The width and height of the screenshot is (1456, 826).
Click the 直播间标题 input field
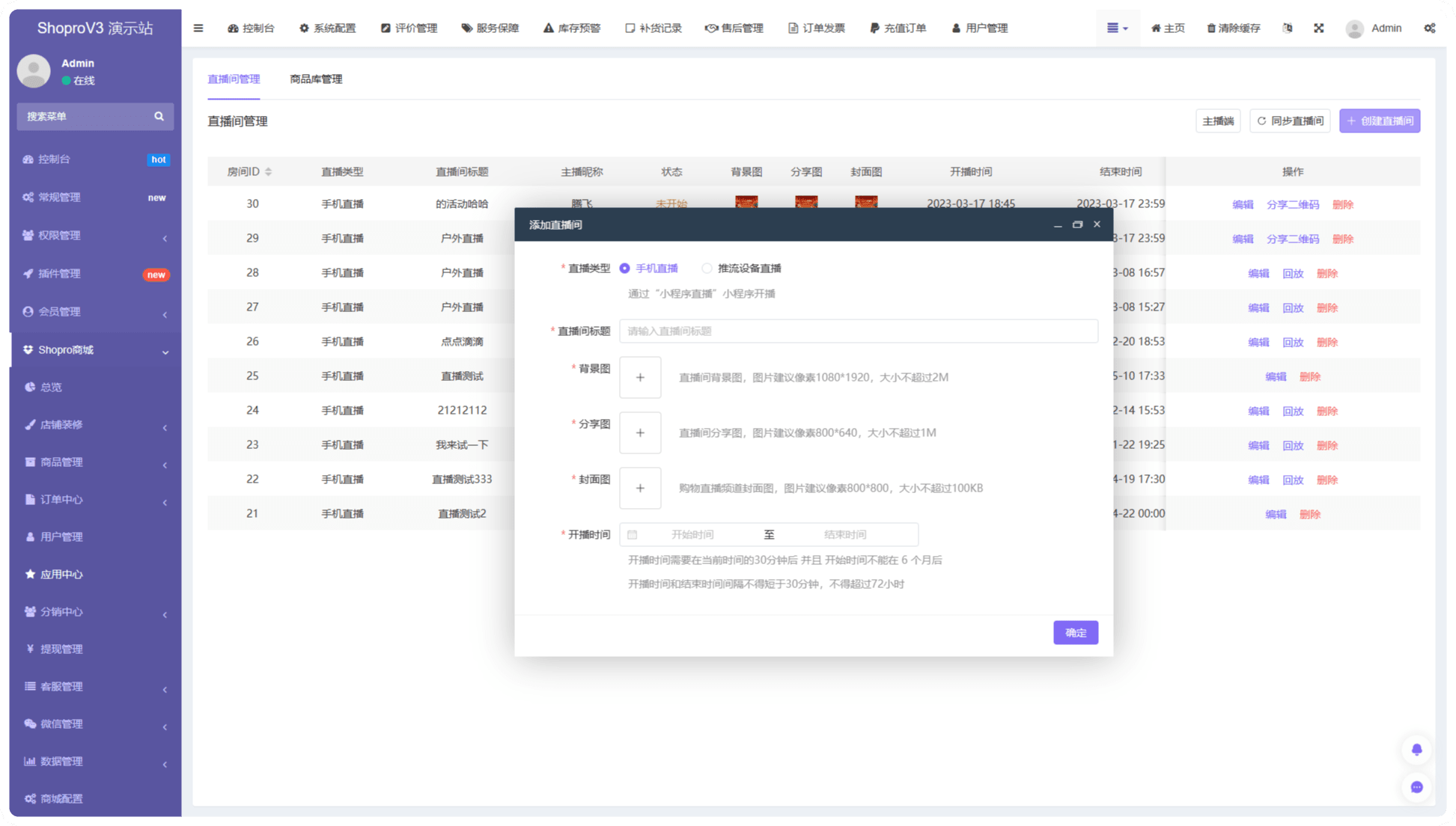coord(858,331)
